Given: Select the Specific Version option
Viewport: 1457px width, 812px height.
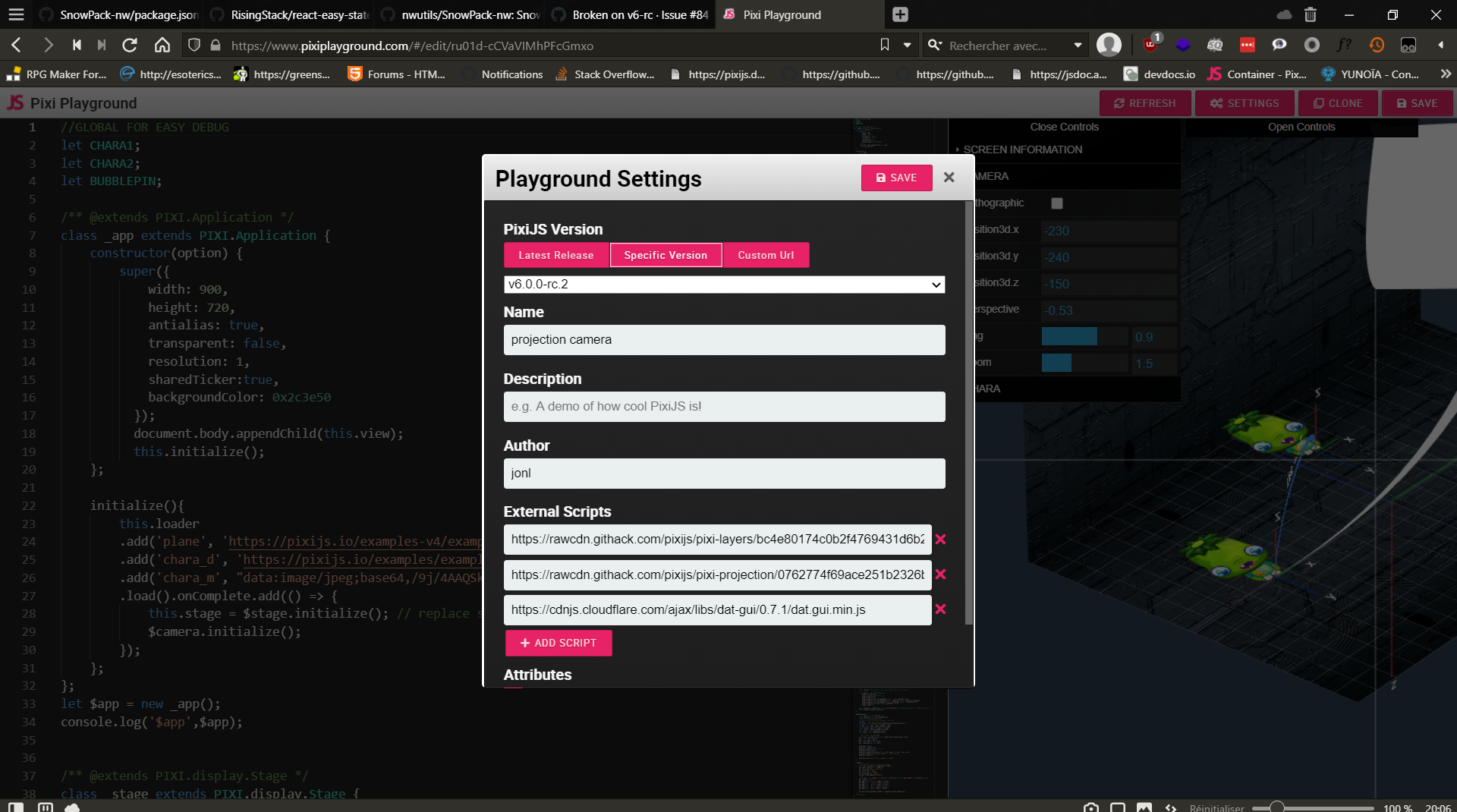Looking at the screenshot, I should [665, 255].
